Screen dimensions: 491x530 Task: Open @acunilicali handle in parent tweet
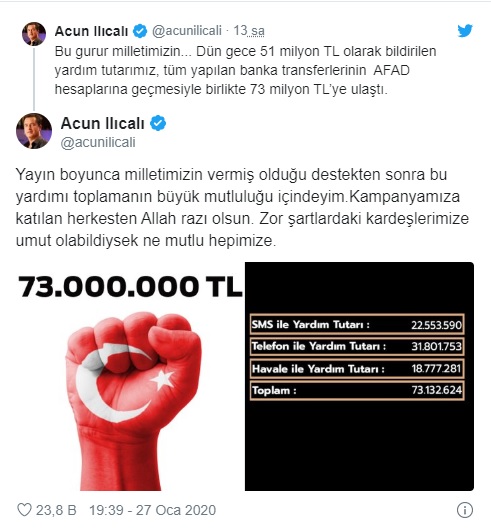pos(187,31)
